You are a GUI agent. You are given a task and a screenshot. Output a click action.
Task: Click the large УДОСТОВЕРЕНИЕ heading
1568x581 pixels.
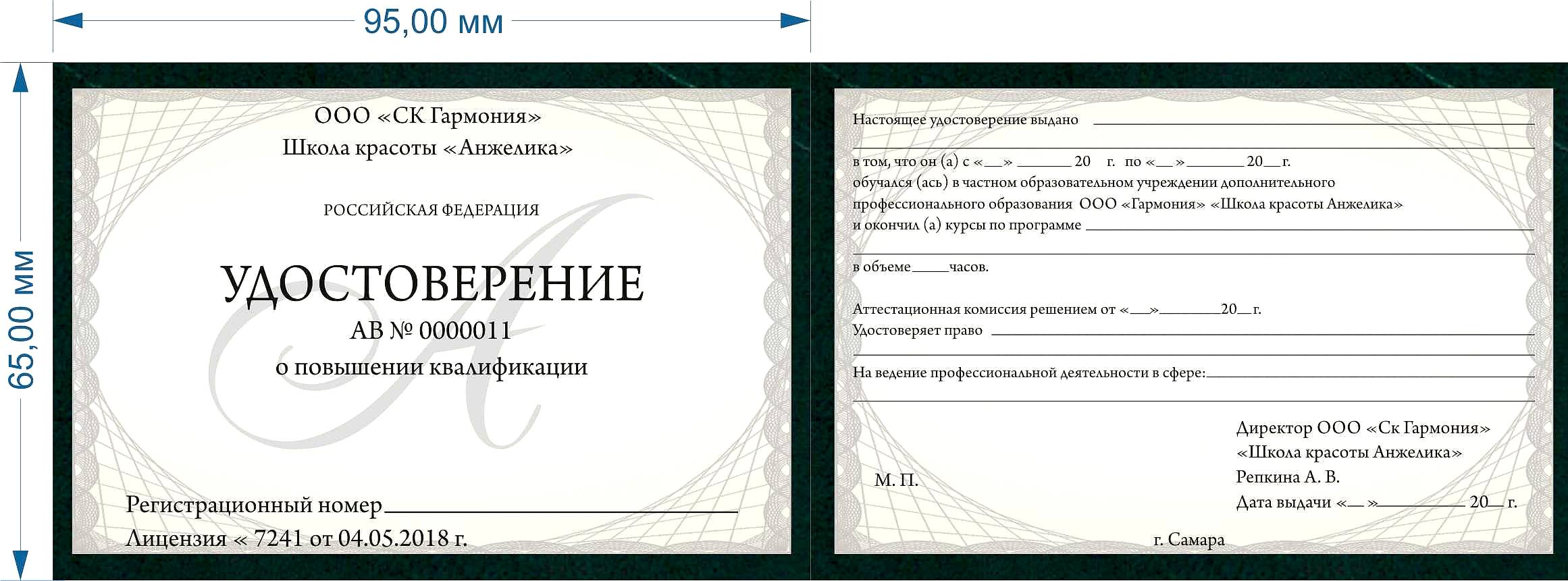click(x=432, y=284)
